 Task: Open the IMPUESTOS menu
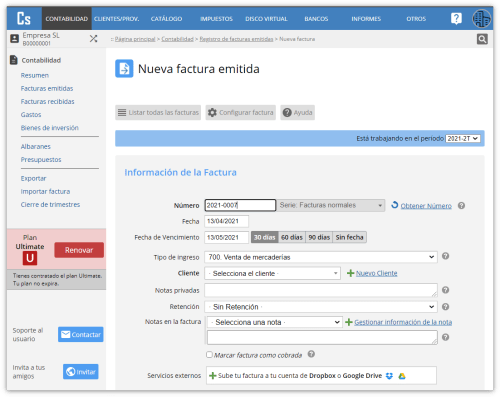(x=216, y=19)
